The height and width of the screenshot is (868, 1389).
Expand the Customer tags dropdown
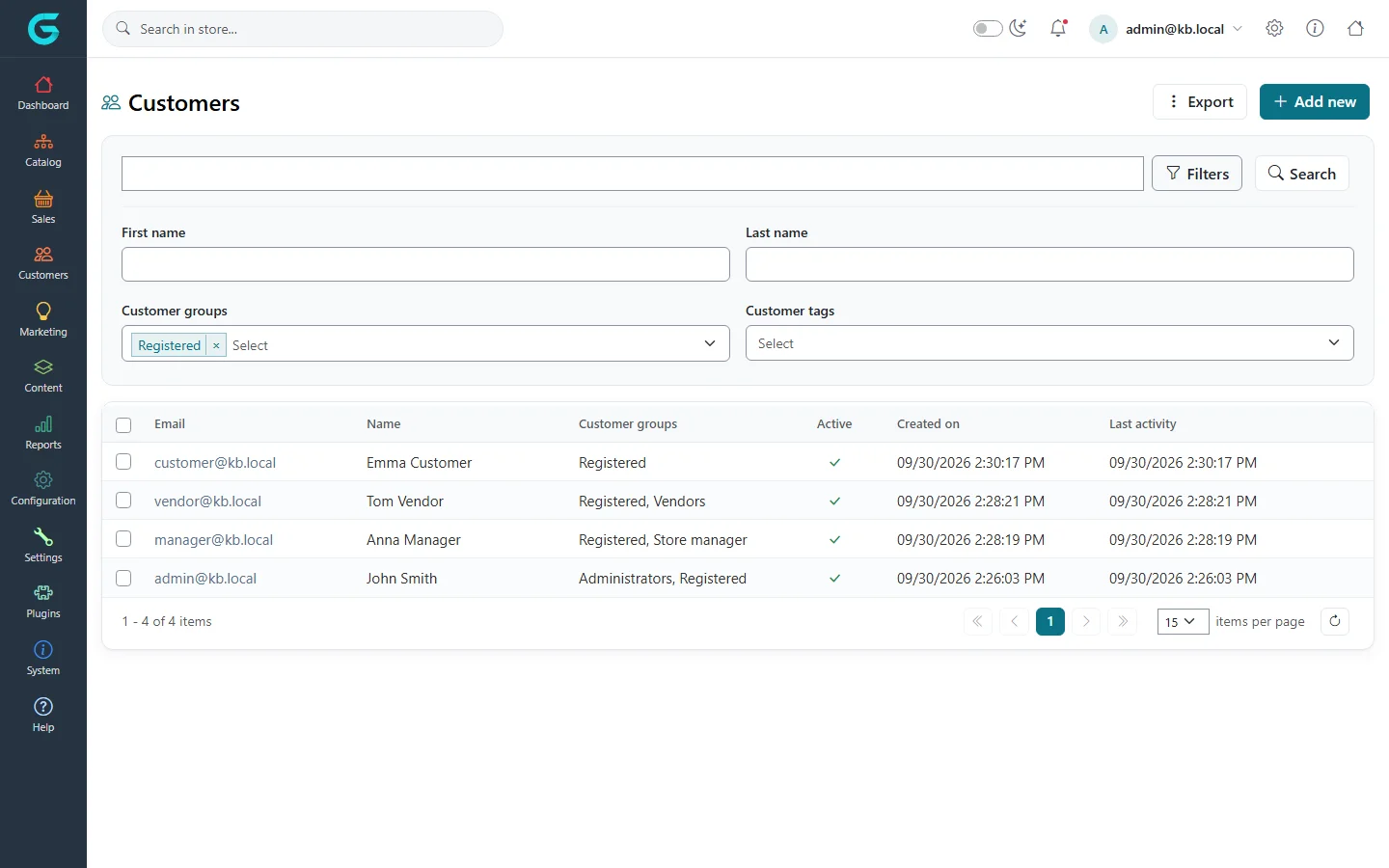1334,342
